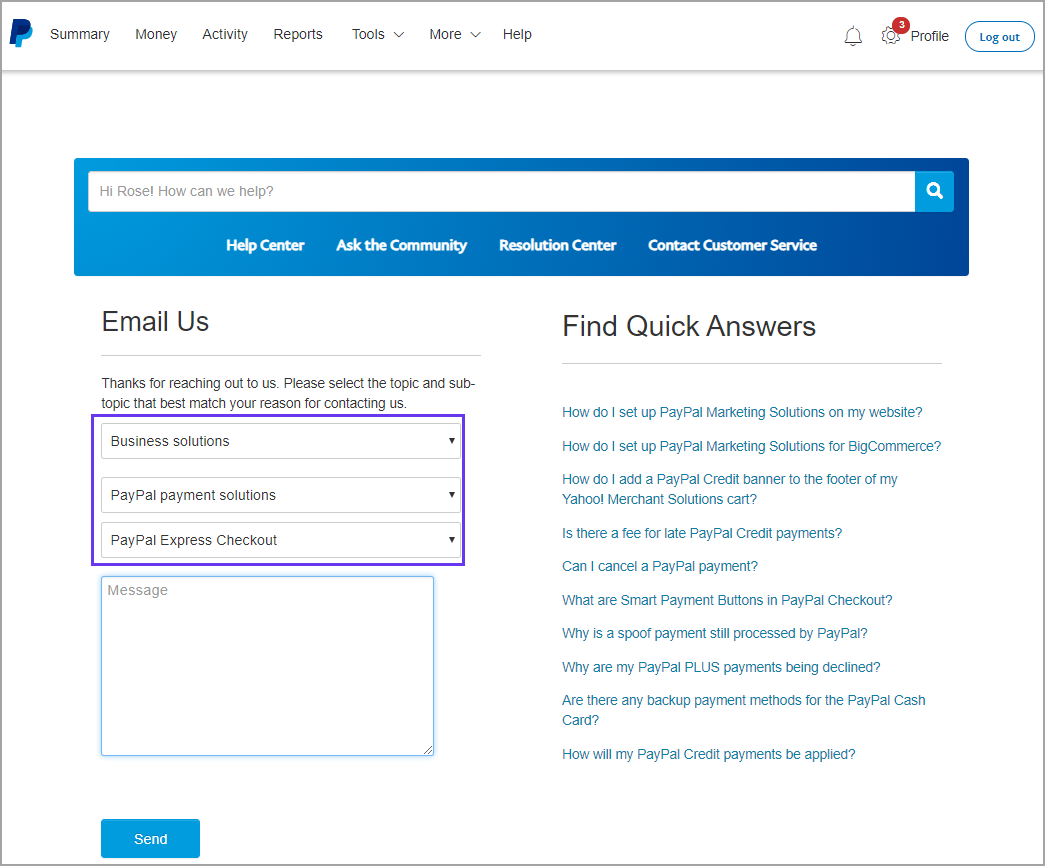Viewport: 1045px width, 866px height.
Task: Go to Resolution Center
Action: pyautogui.click(x=557, y=245)
